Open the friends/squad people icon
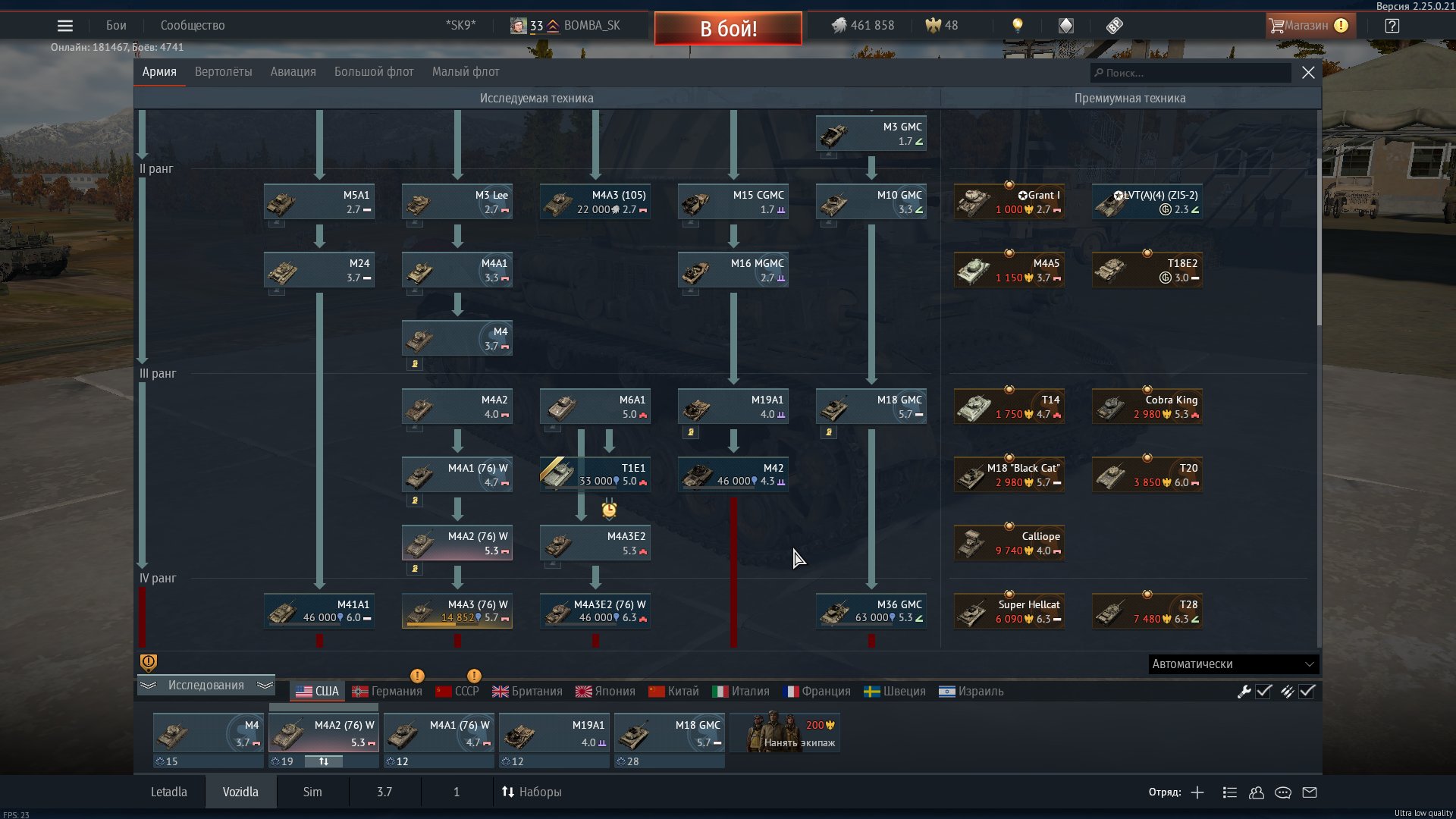This screenshot has height=819, width=1456. 1257,792
